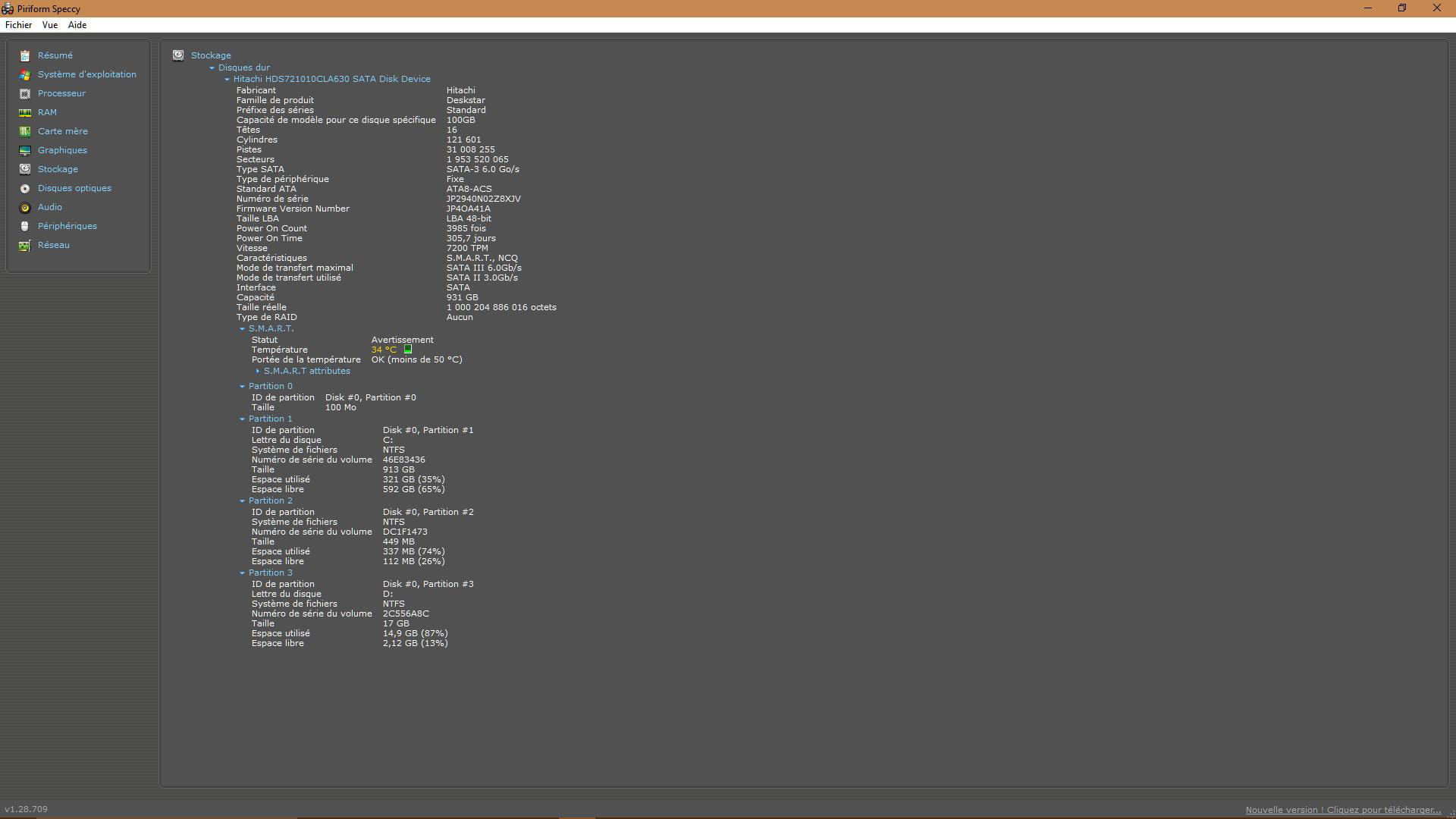Click the Périphériques sidebar icon
This screenshot has width=1456, height=819.
click(25, 226)
